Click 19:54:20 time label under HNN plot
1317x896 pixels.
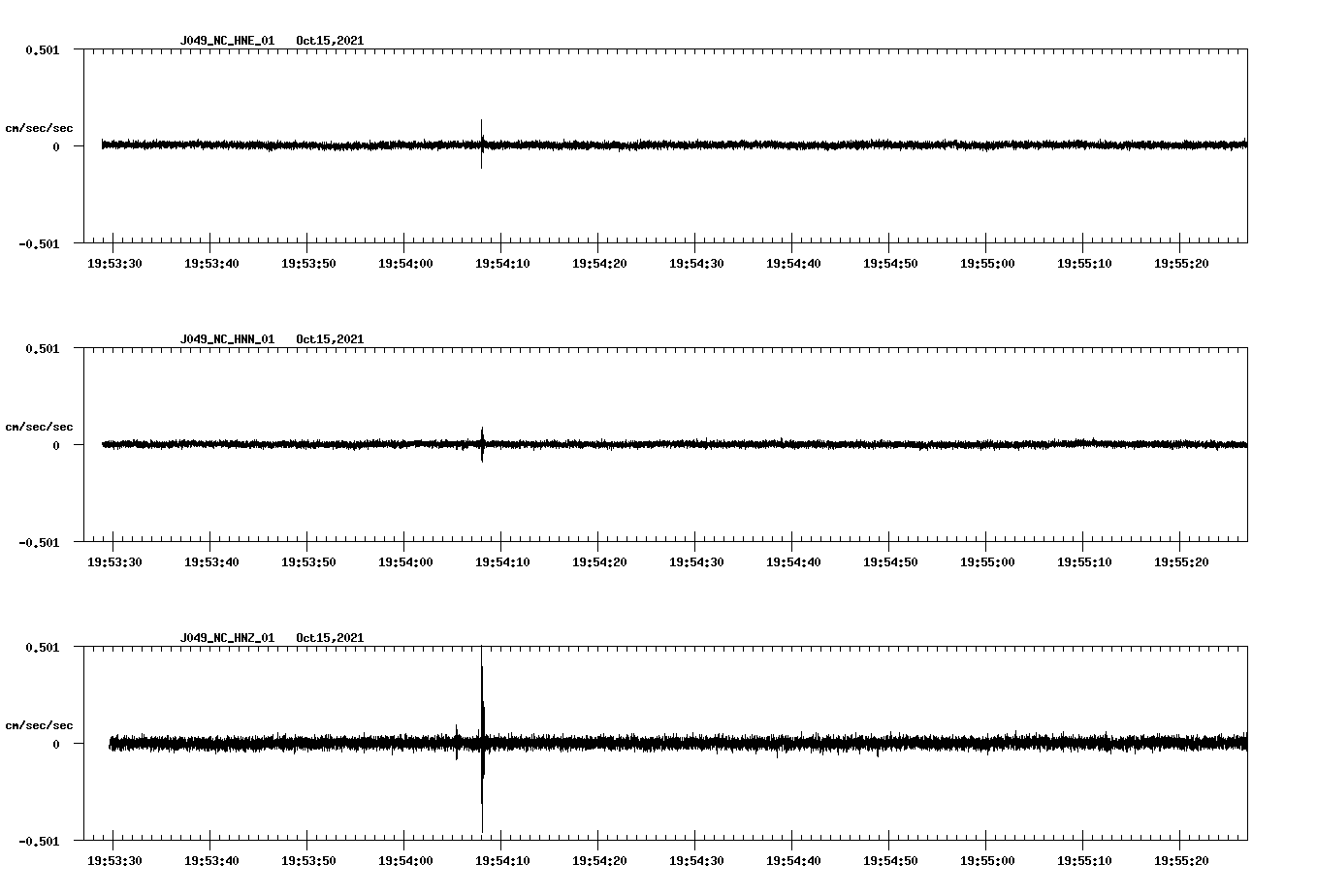click(599, 562)
